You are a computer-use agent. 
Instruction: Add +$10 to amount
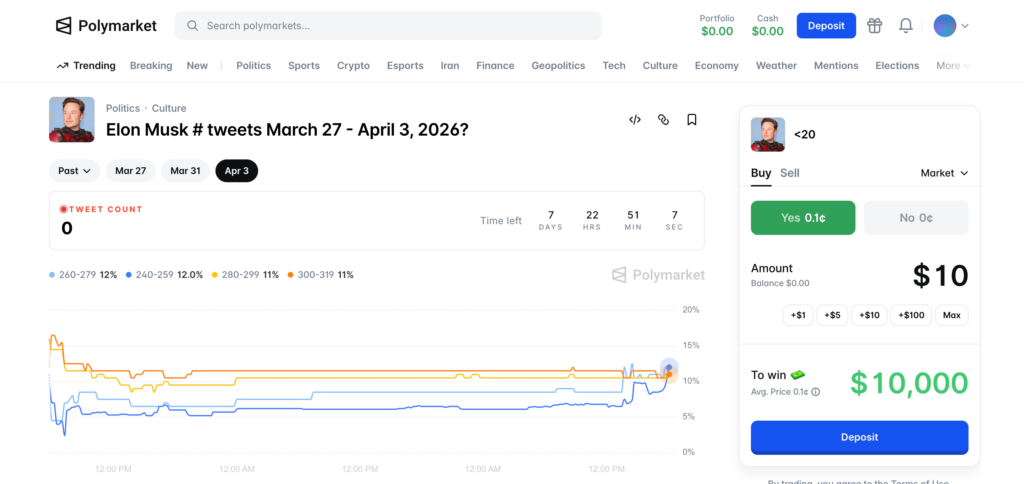pyautogui.click(x=869, y=315)
